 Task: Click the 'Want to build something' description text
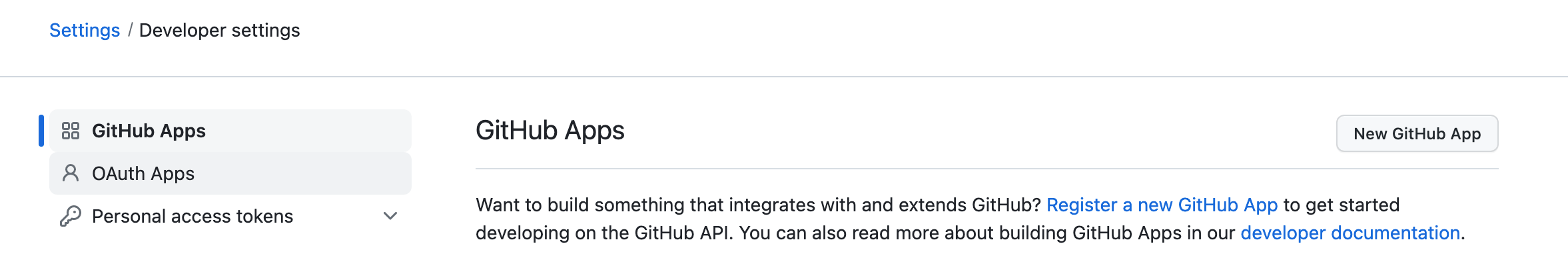pyautogui.click(x=758, y=205)
